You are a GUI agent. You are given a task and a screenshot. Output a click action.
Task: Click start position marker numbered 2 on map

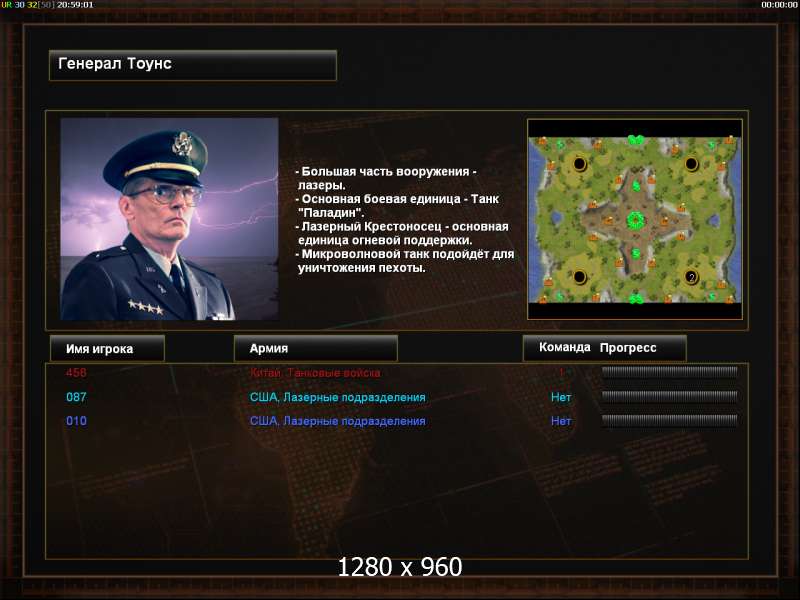pyautogui.click(x=691, y=277)
